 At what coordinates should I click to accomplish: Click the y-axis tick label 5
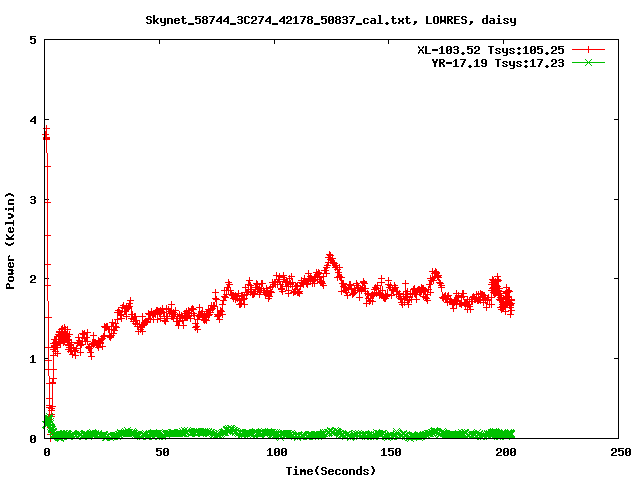tap(33, 40)
